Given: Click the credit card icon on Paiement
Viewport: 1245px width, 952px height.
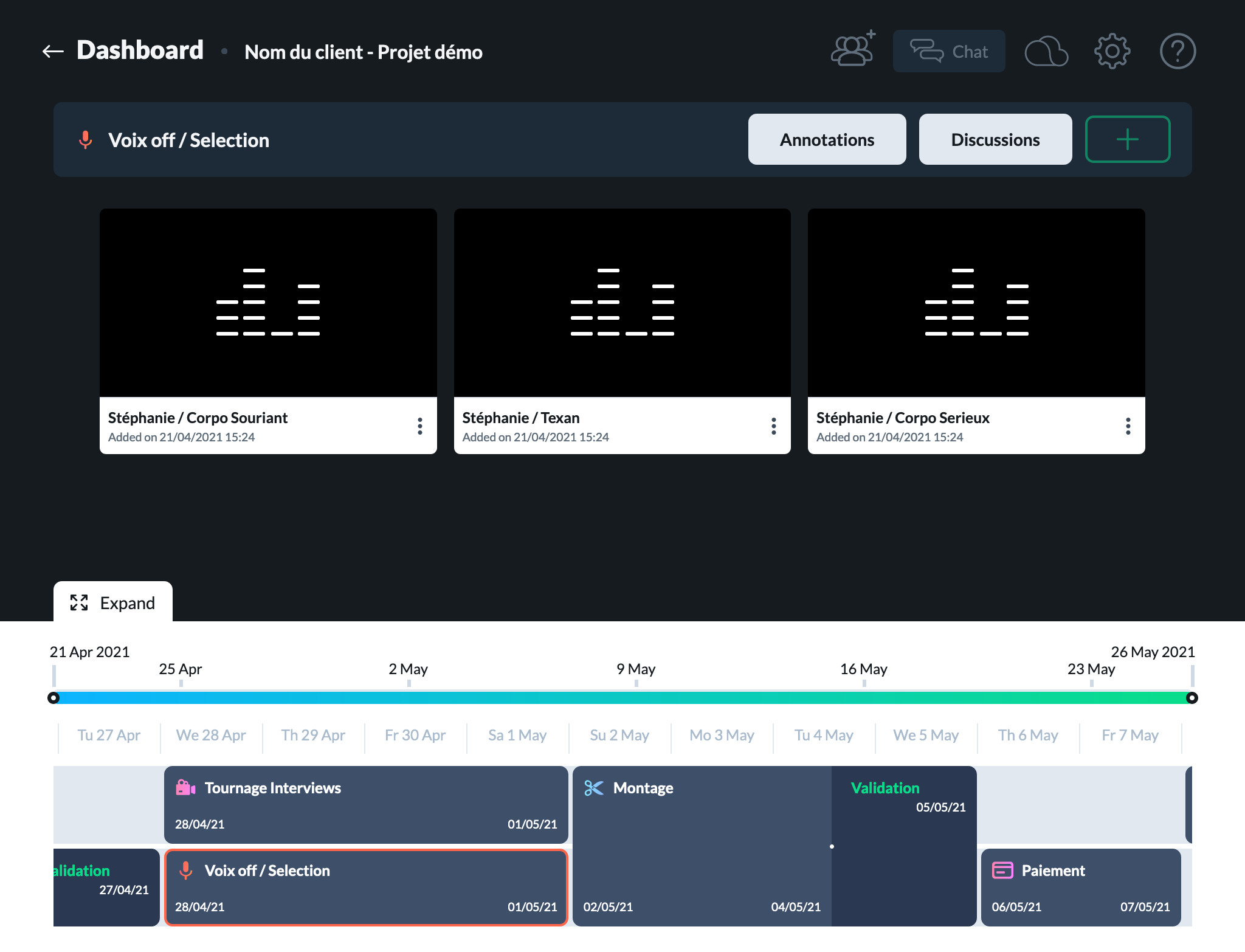Looking at the screenshot, I should 1002,871.
